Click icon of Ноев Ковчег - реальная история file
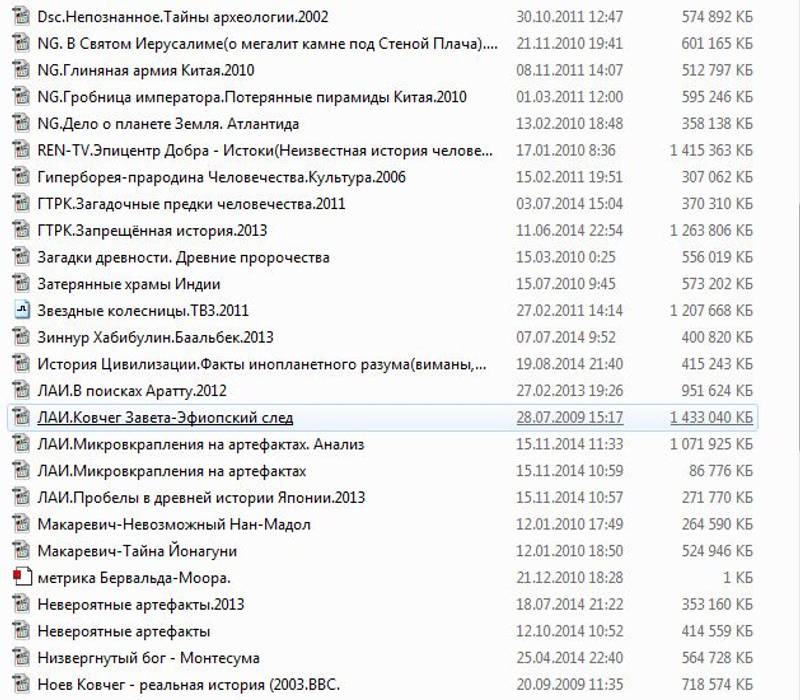Screen dimensions: 800x700 pyautogui.click(x=21, y=684)
